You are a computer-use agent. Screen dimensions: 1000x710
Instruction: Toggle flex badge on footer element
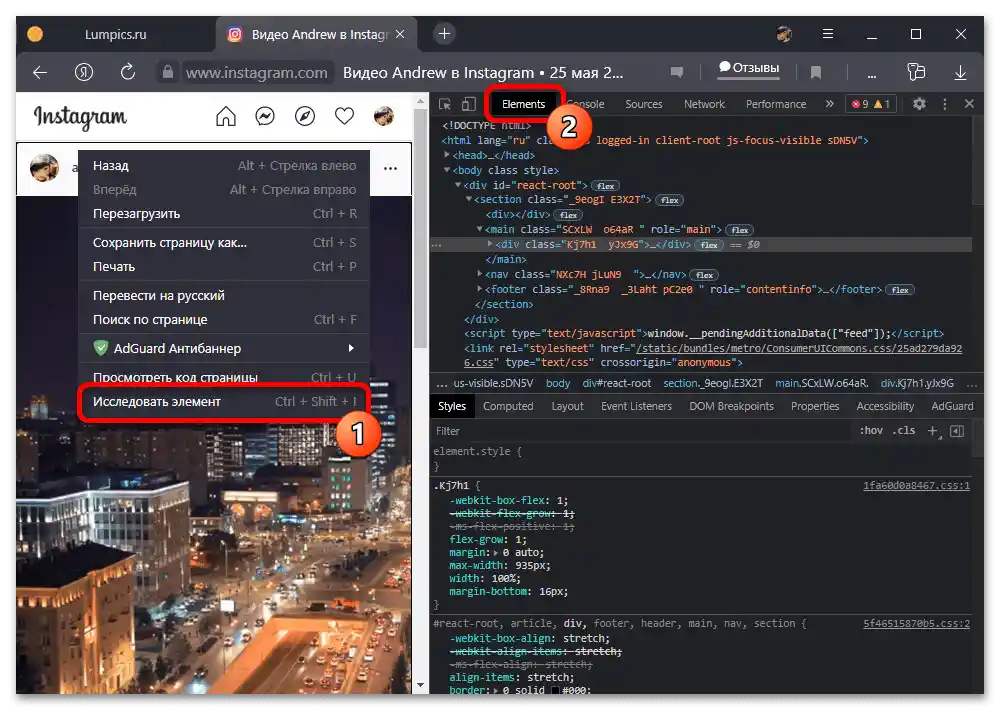pyautogui.click(x=900, y=290)
